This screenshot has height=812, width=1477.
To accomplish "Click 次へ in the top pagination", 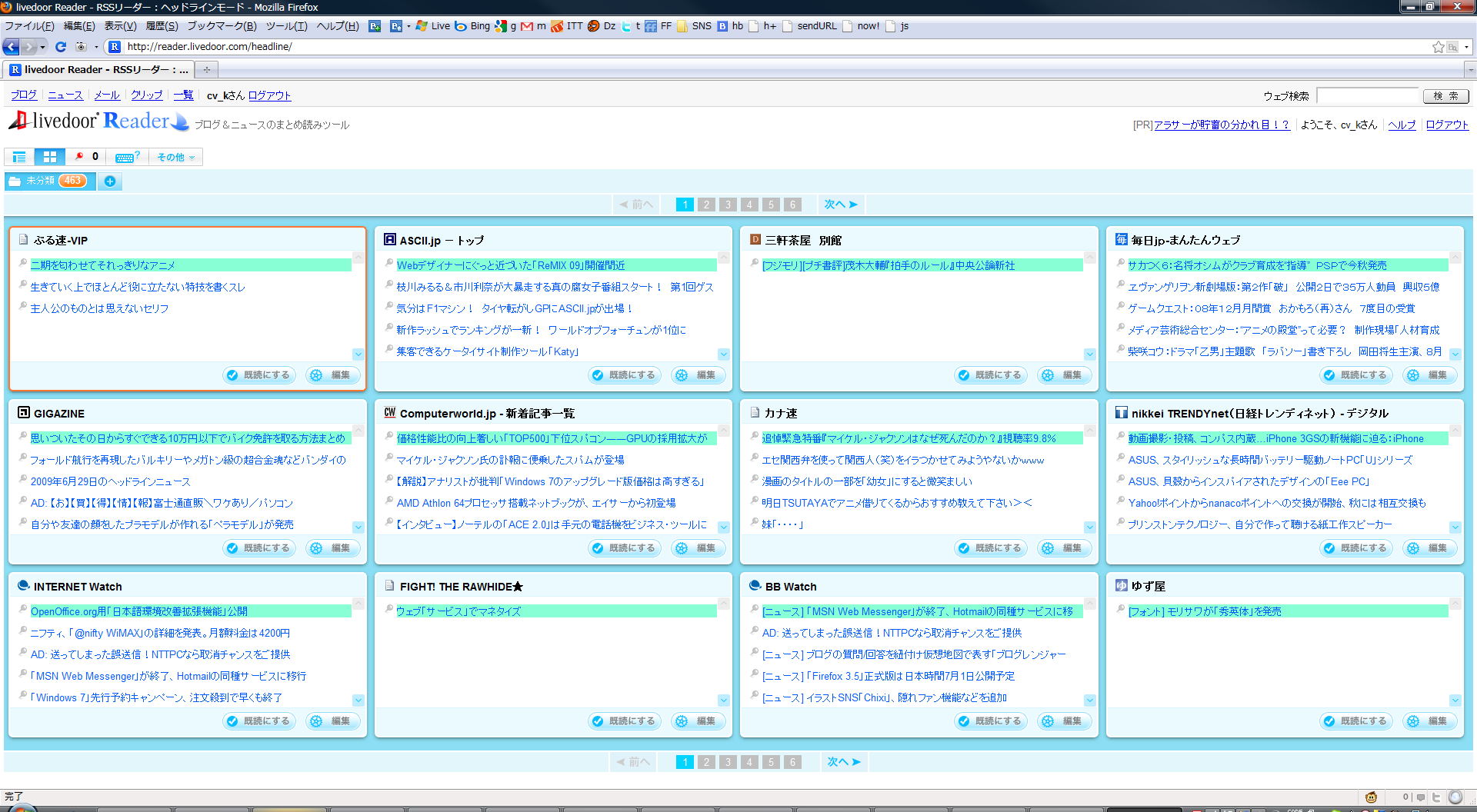I will click(840, 205).
